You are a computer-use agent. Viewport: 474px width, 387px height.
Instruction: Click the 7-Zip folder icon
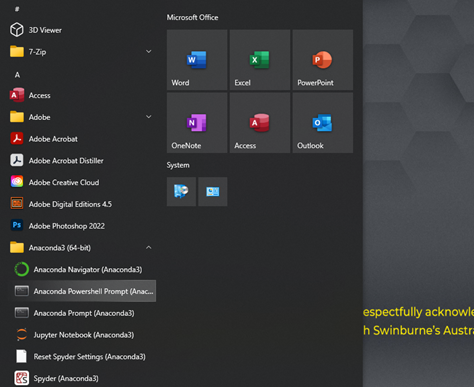coord(17,52)
